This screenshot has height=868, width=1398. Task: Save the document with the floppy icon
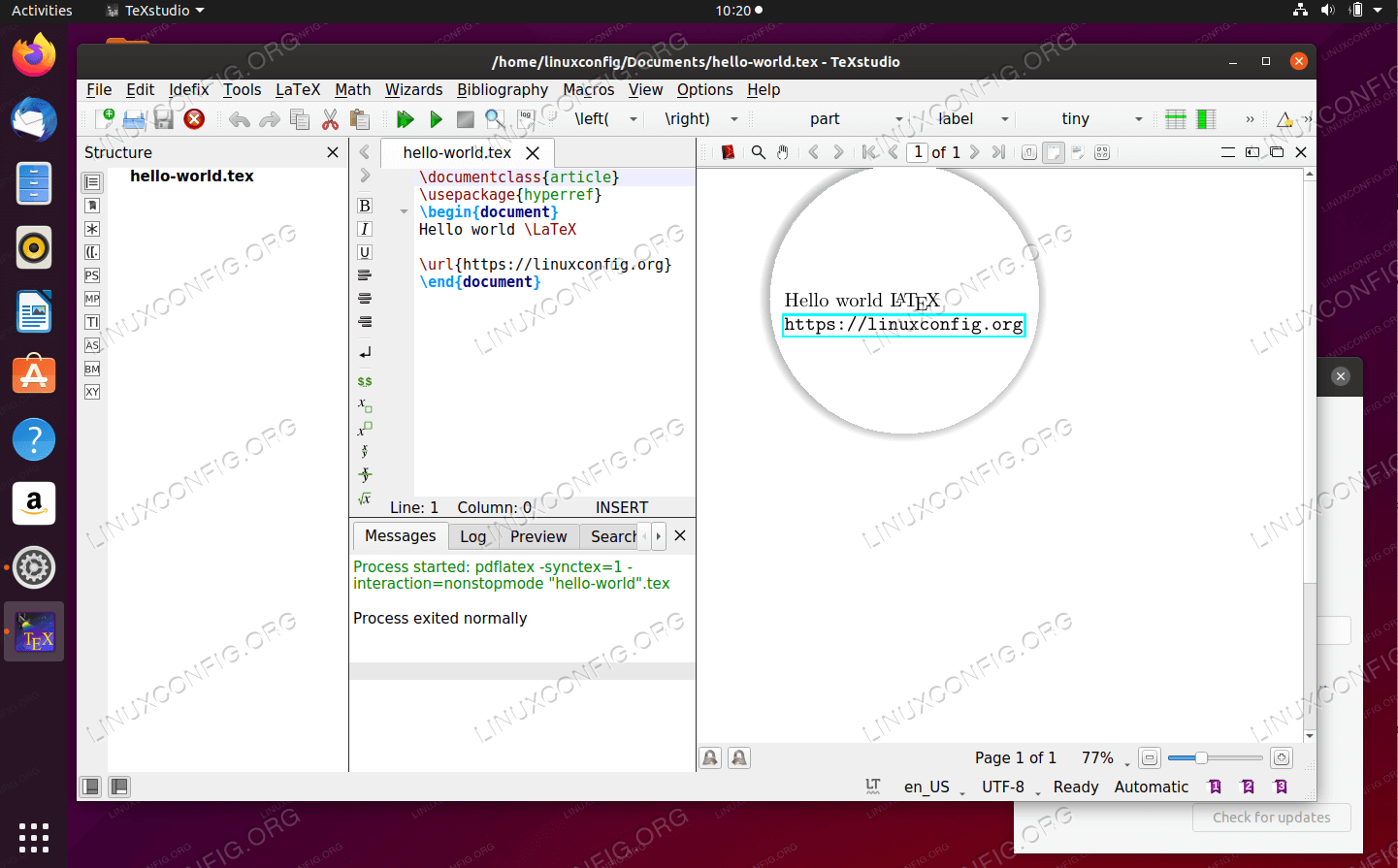(164, 118)
